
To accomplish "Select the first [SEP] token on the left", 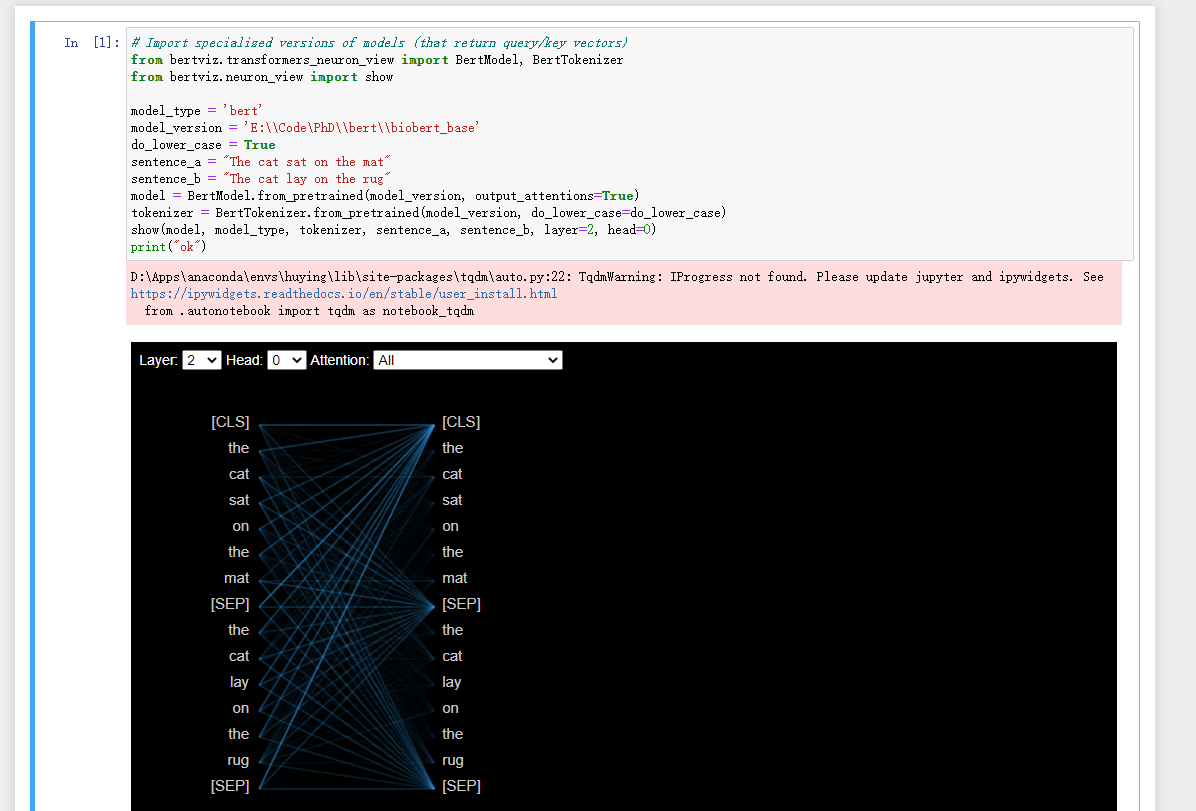I will [229, 603].
